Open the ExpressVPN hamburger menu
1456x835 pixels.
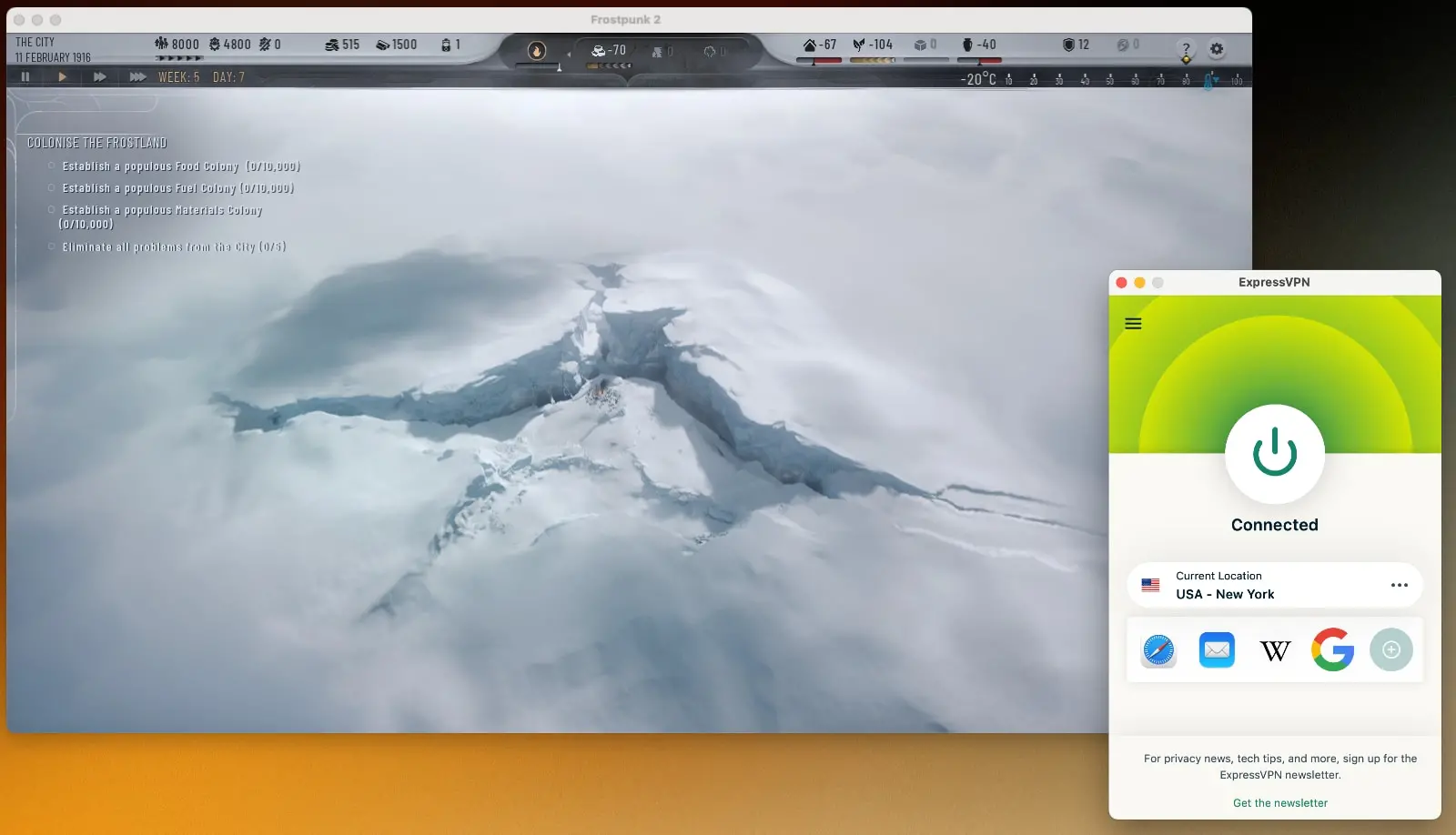tap(1133, 324)
